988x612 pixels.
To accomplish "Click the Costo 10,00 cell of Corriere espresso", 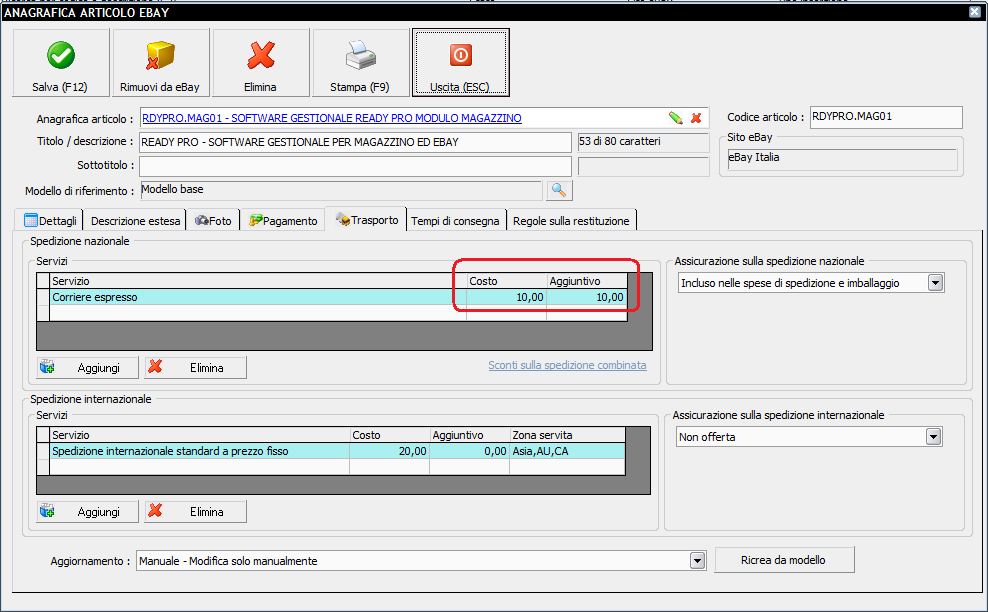I will click(x=507, y=297).
